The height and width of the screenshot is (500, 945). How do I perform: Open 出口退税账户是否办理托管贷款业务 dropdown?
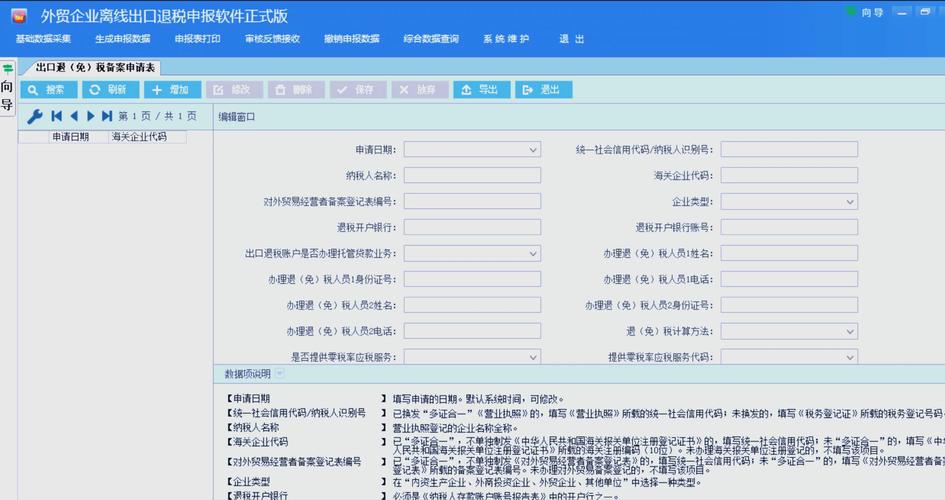[x=533, y=254]
